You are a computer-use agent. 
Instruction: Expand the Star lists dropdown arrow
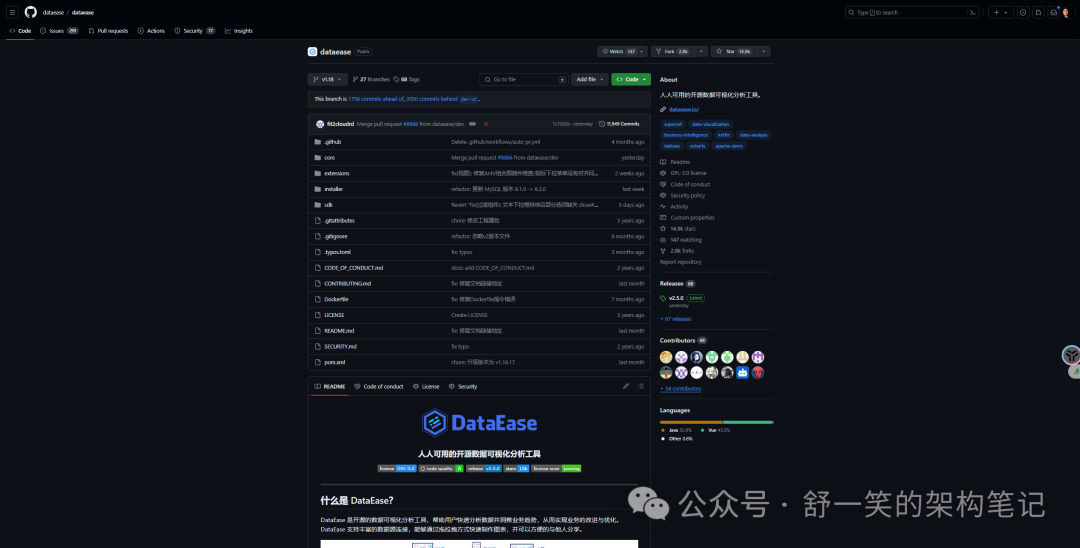click(764, 52)
